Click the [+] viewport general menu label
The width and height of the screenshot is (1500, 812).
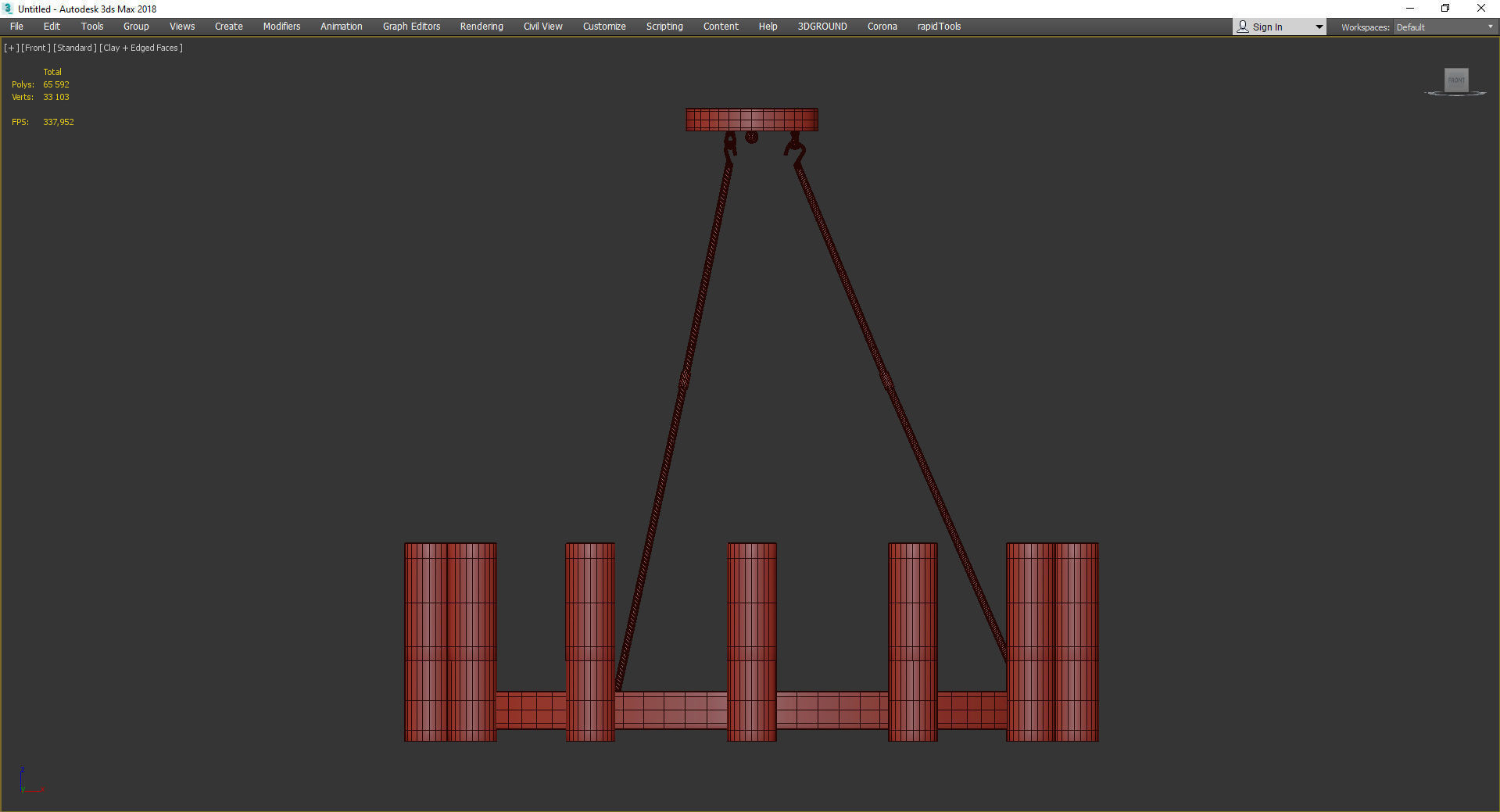coord(12,48)
